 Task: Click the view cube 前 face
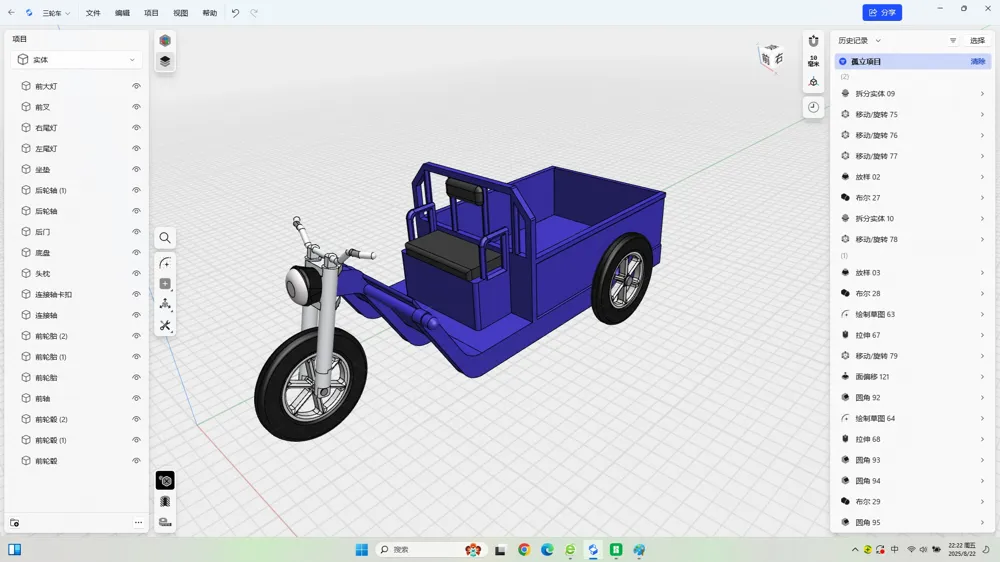[766, 59]
